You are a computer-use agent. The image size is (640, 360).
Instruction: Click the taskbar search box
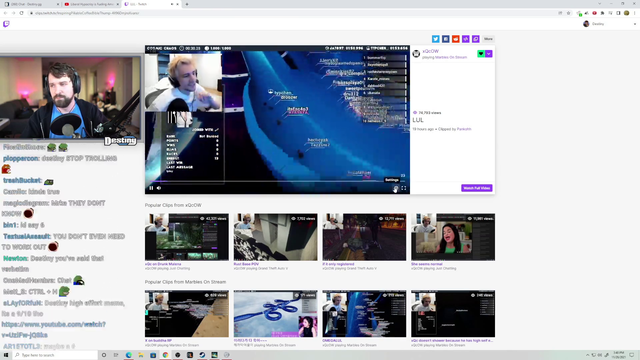(x=56, y=355)
